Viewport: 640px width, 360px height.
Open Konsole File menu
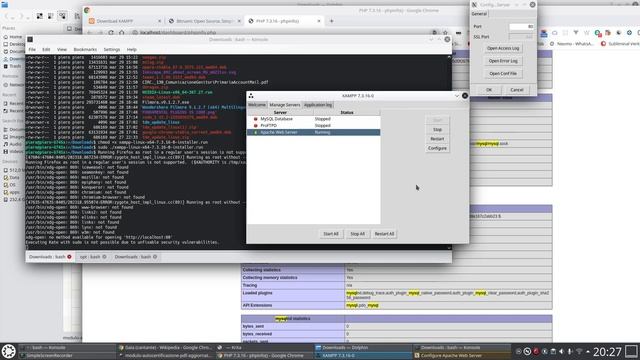[x=32, y=49]
